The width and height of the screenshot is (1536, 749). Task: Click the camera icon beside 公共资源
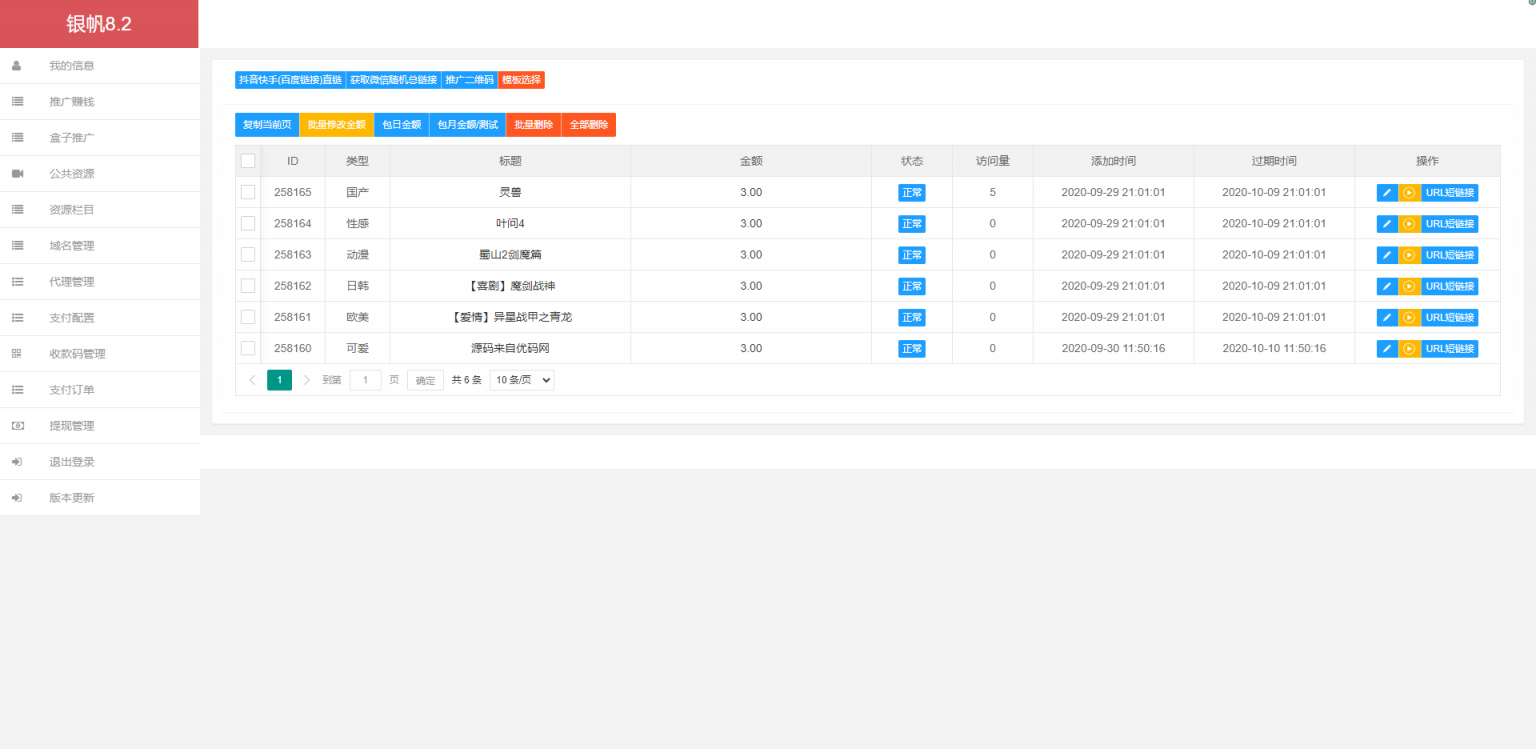(x=15, y=173)
